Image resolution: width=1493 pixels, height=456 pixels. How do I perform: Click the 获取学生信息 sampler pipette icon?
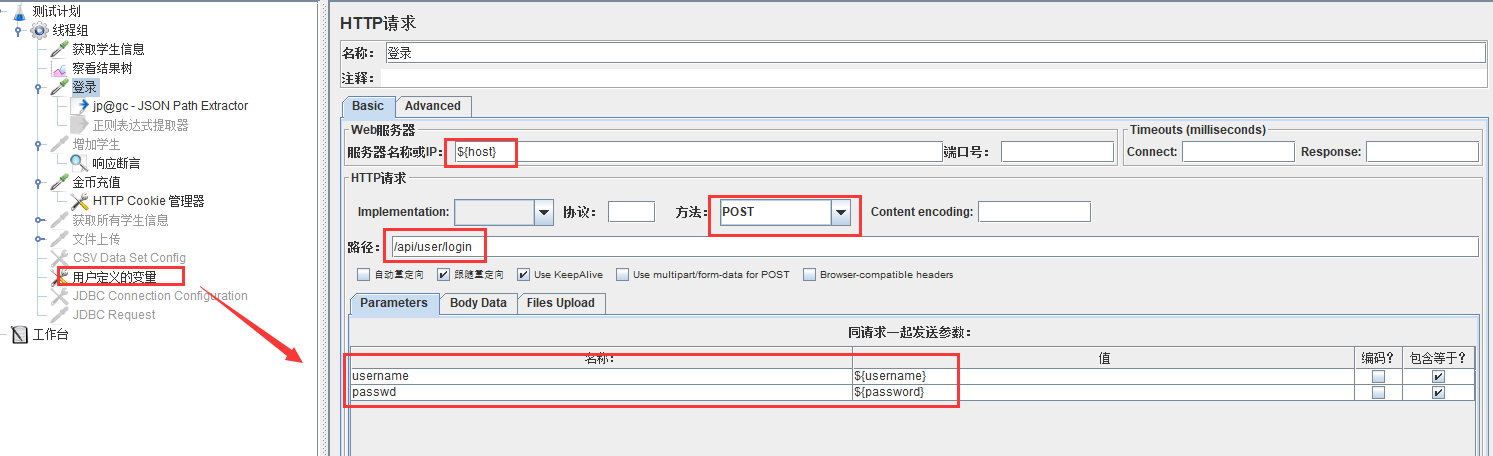point(60,49)
